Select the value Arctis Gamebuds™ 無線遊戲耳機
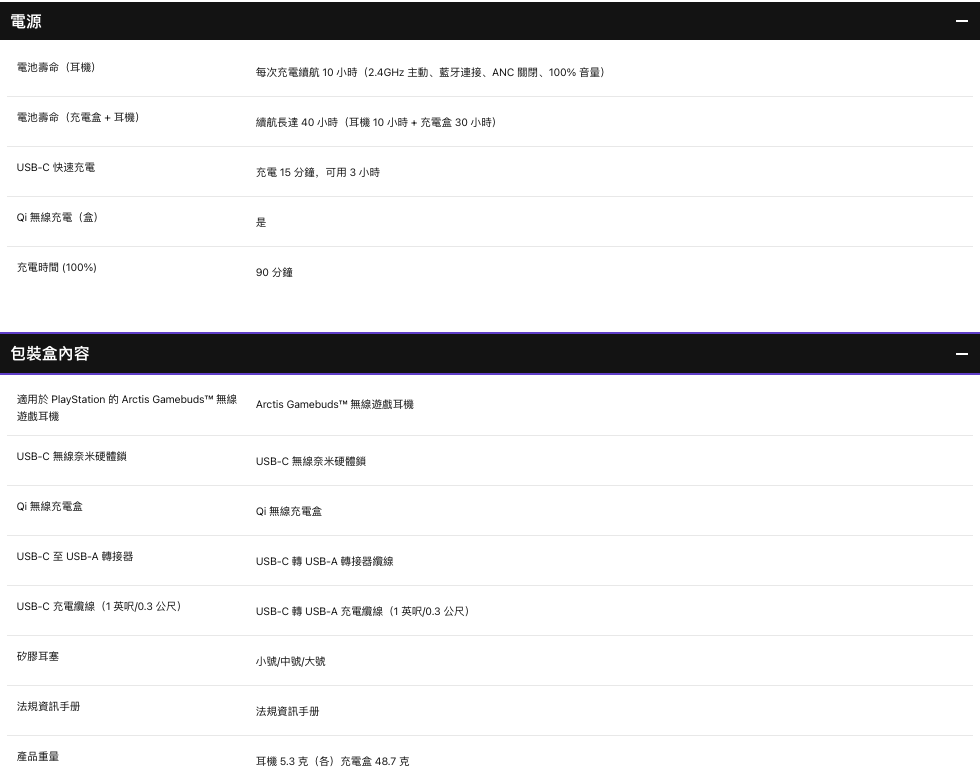The width and height of the screenshot is (980, 775). (x=334, y=404)
